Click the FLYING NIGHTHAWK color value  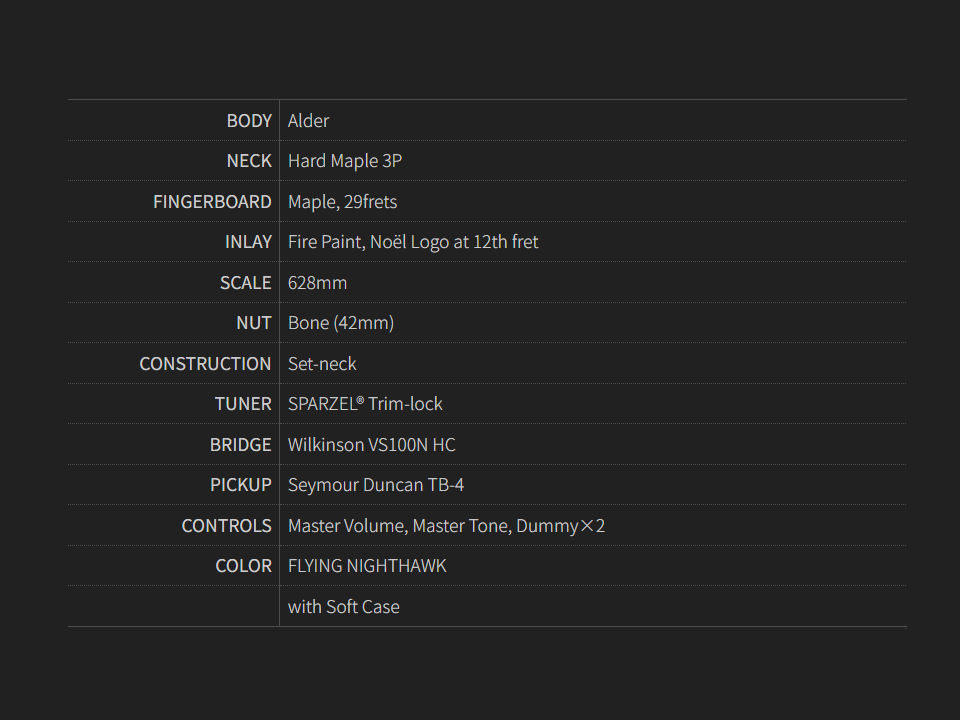point(367,566)
